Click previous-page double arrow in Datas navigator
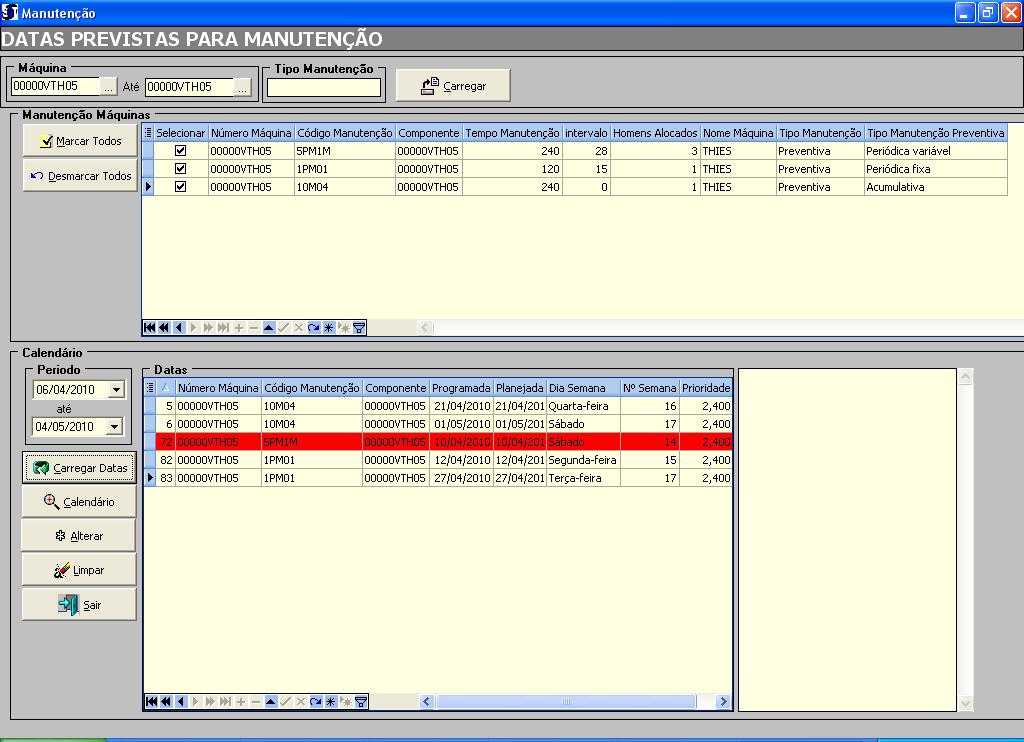 [x=164, y=702]
